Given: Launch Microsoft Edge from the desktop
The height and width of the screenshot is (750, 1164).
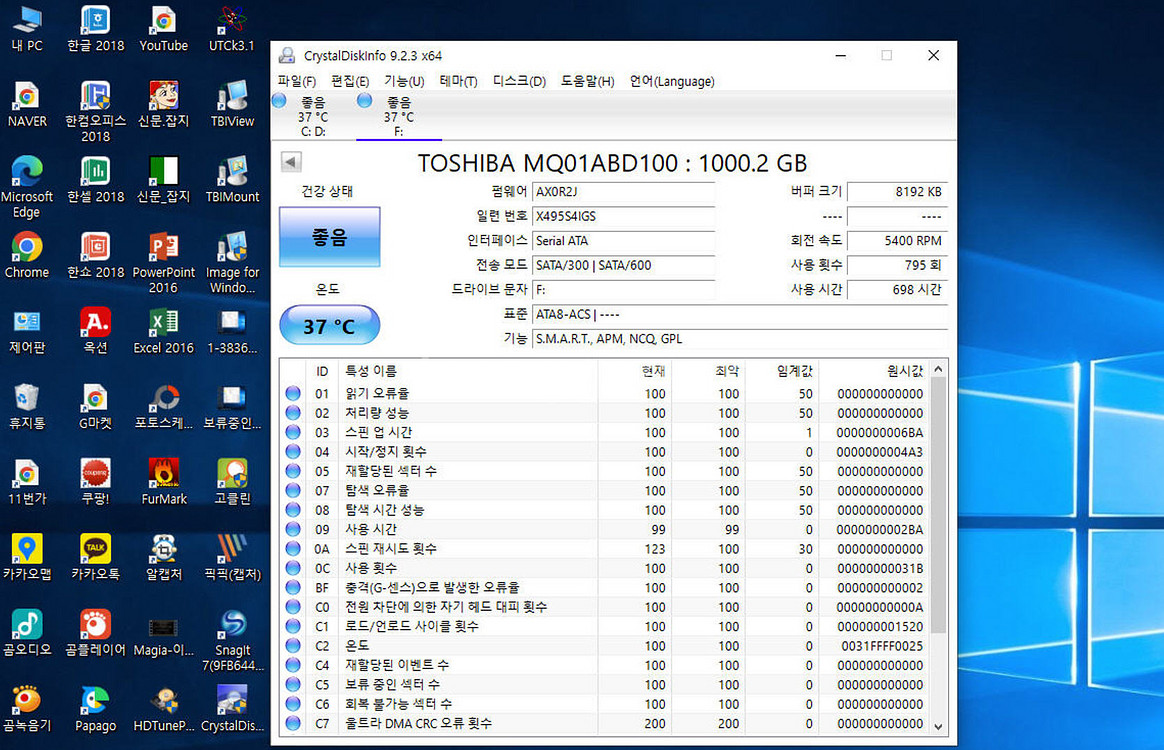Looking at the screenshot, I should (27, 187).
